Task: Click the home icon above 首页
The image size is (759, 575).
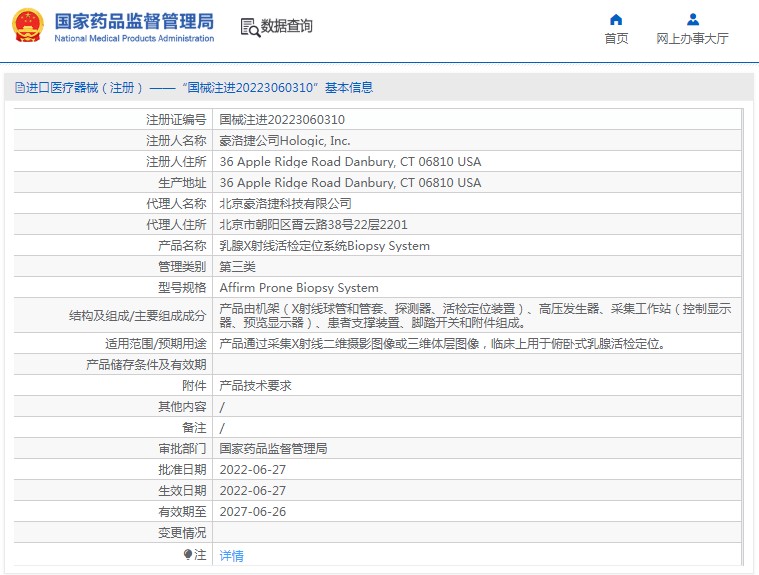Action: coord(616,19)
